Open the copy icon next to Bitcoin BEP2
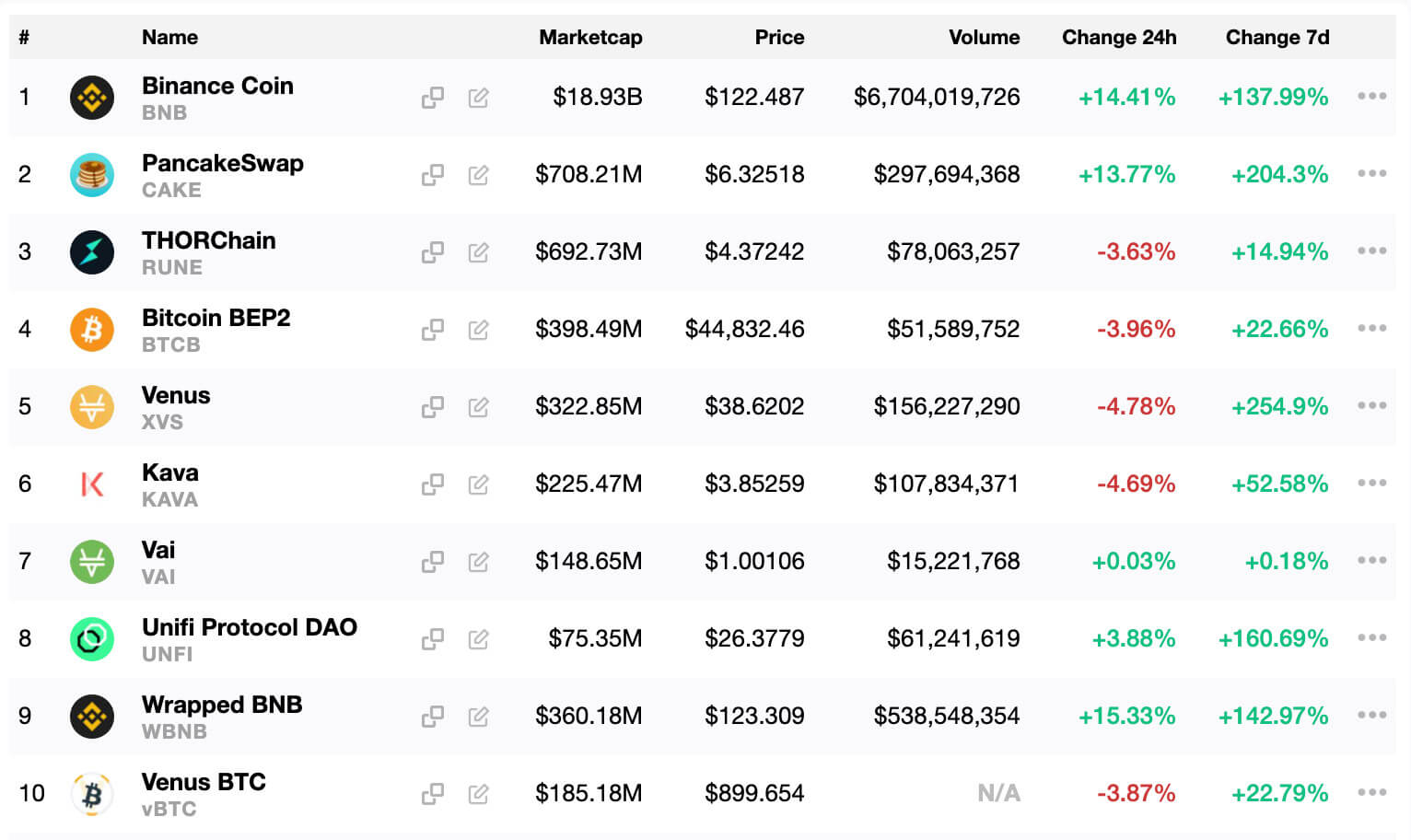Screen dimensions: 1411x840 [433, 329]
